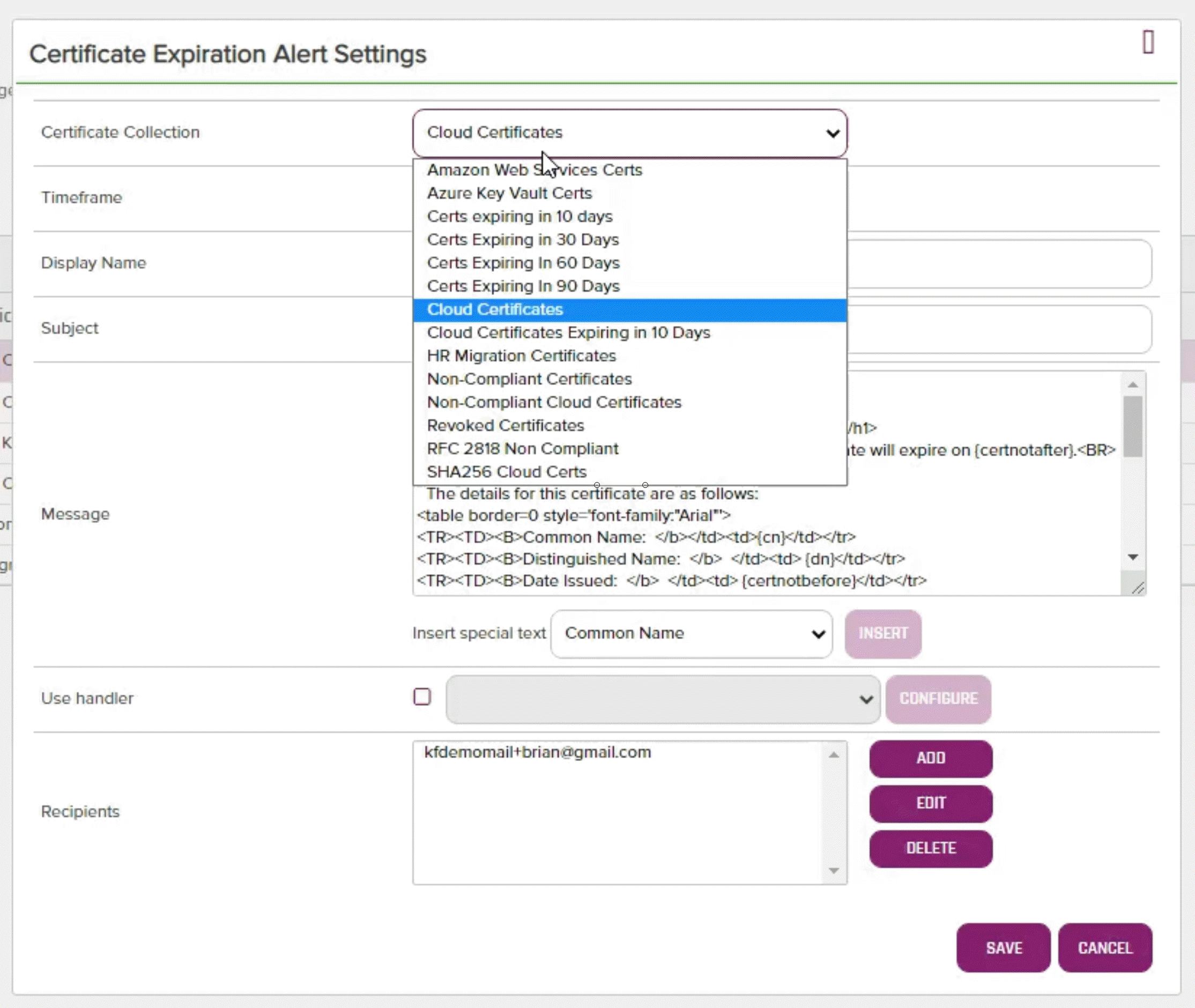
Task: Pick Certs Expiring In 60 Days
Action: click(523, 263)
